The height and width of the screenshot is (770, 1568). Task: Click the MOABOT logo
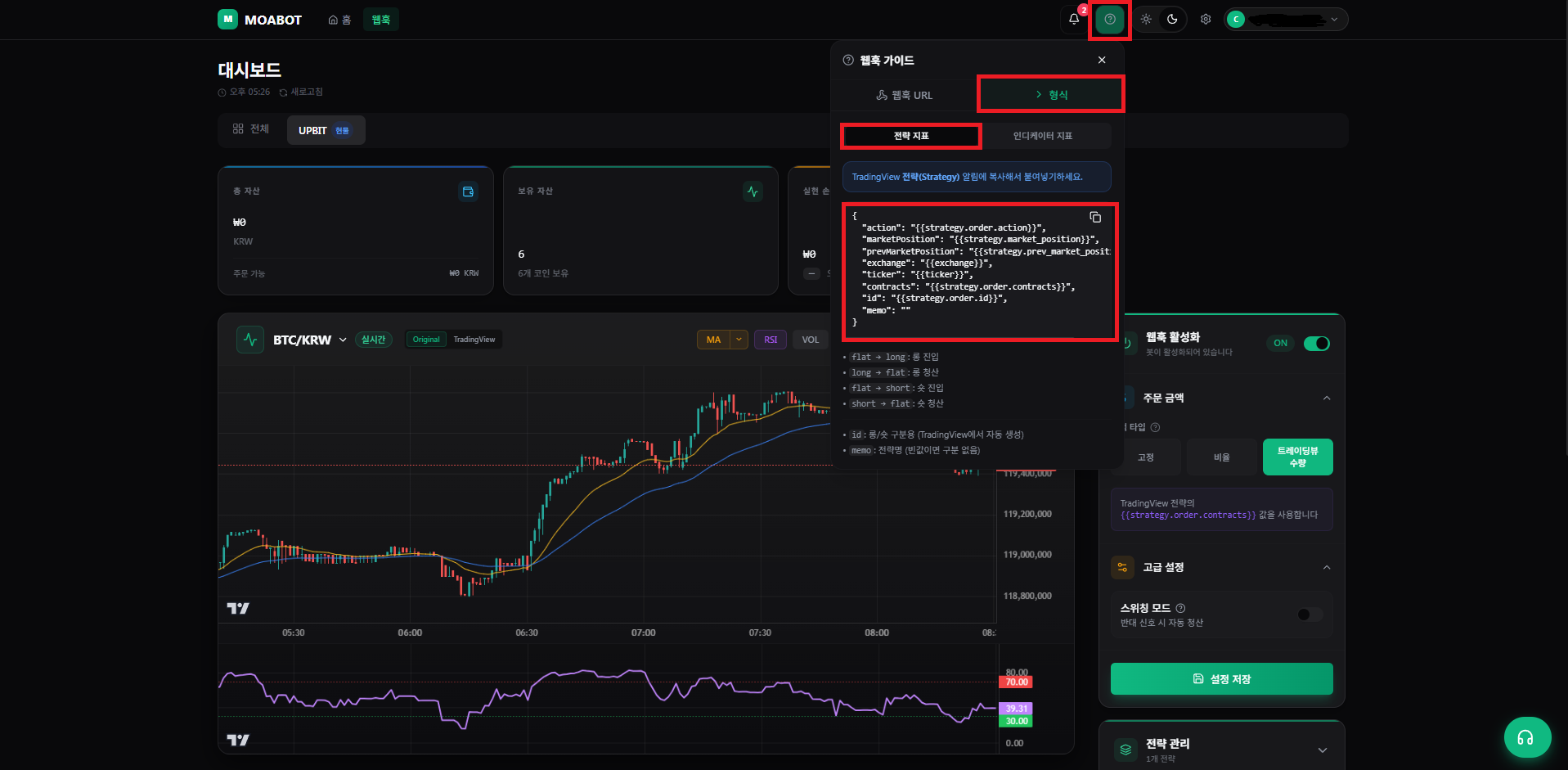tap(260, 19)
